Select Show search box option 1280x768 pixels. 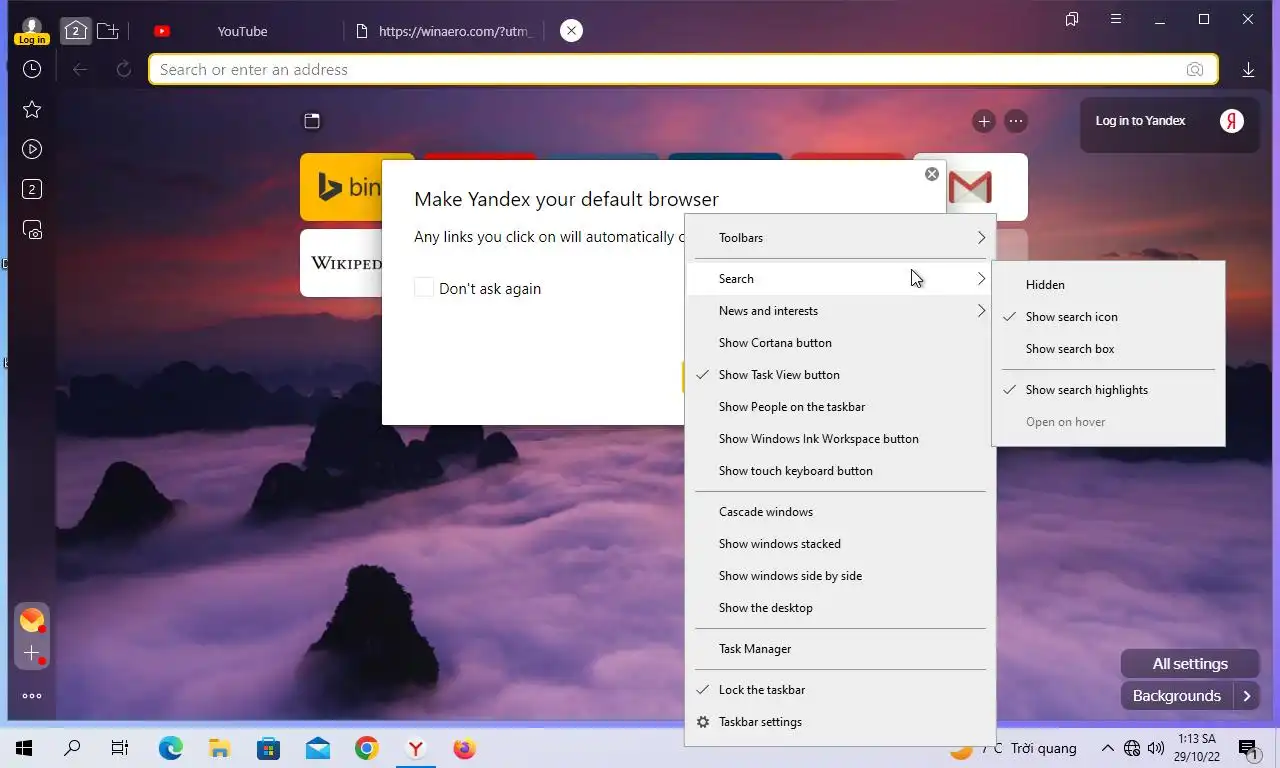coord(1108,349)
